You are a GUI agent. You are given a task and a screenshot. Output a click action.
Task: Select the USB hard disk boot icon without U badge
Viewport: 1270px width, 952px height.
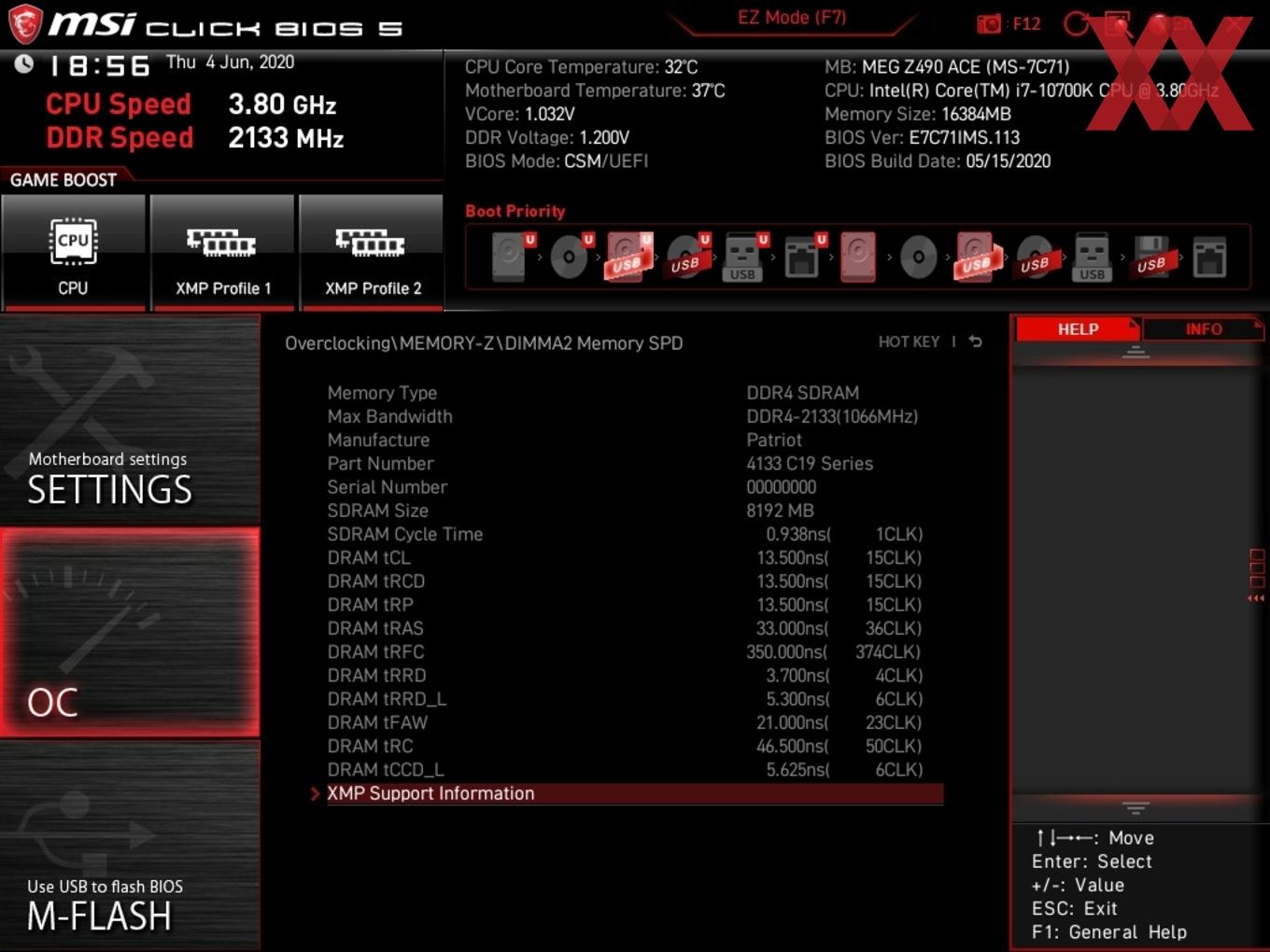[x=977, y=257]
